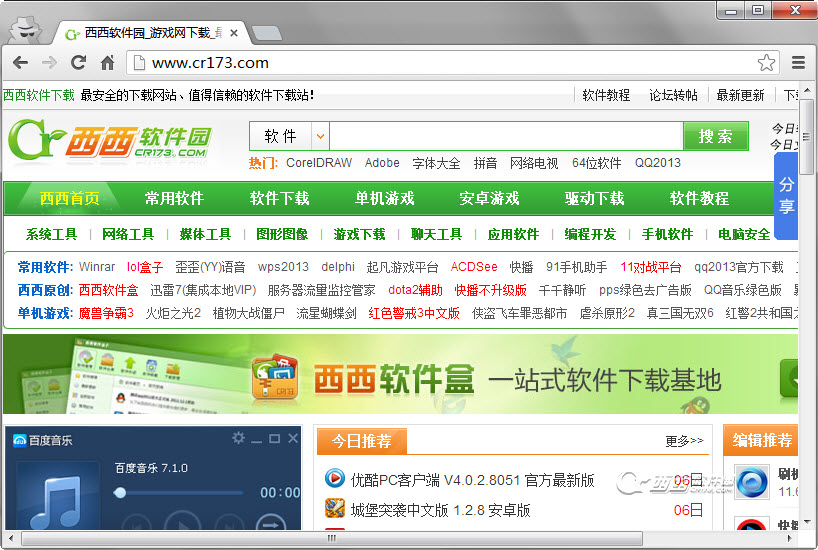This screenshot has height=550, width=818.
Task: Open the 应用软件 category link
Action: pos(513,234)
